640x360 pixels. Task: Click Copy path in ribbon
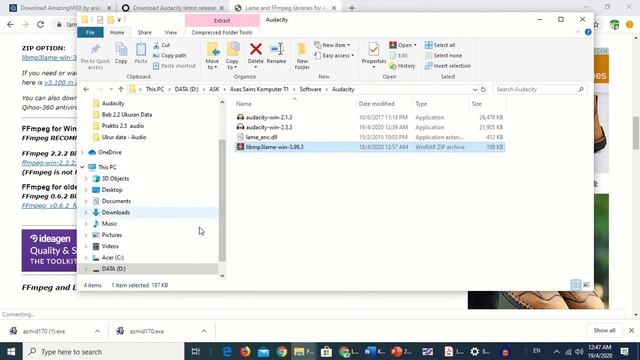coord(169,56)
